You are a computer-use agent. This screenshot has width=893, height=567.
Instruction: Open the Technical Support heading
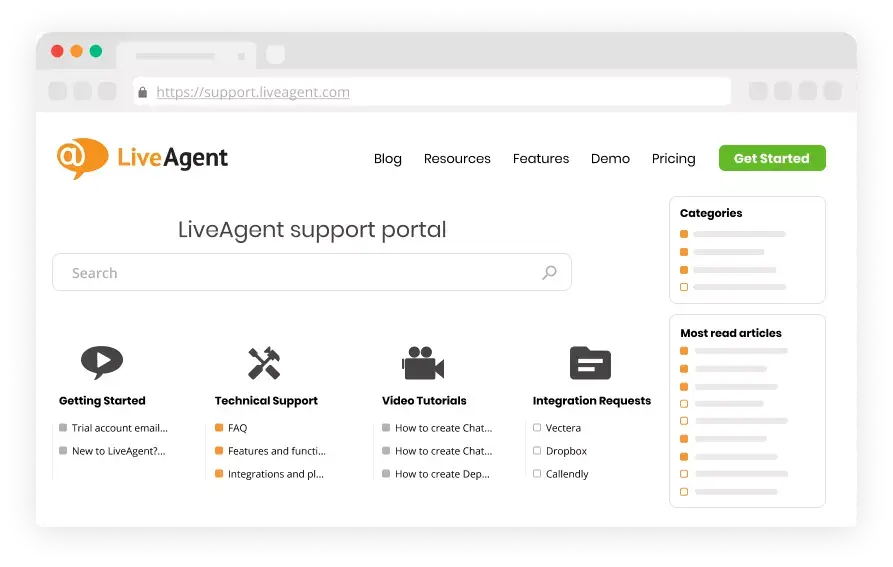(267, 401)
